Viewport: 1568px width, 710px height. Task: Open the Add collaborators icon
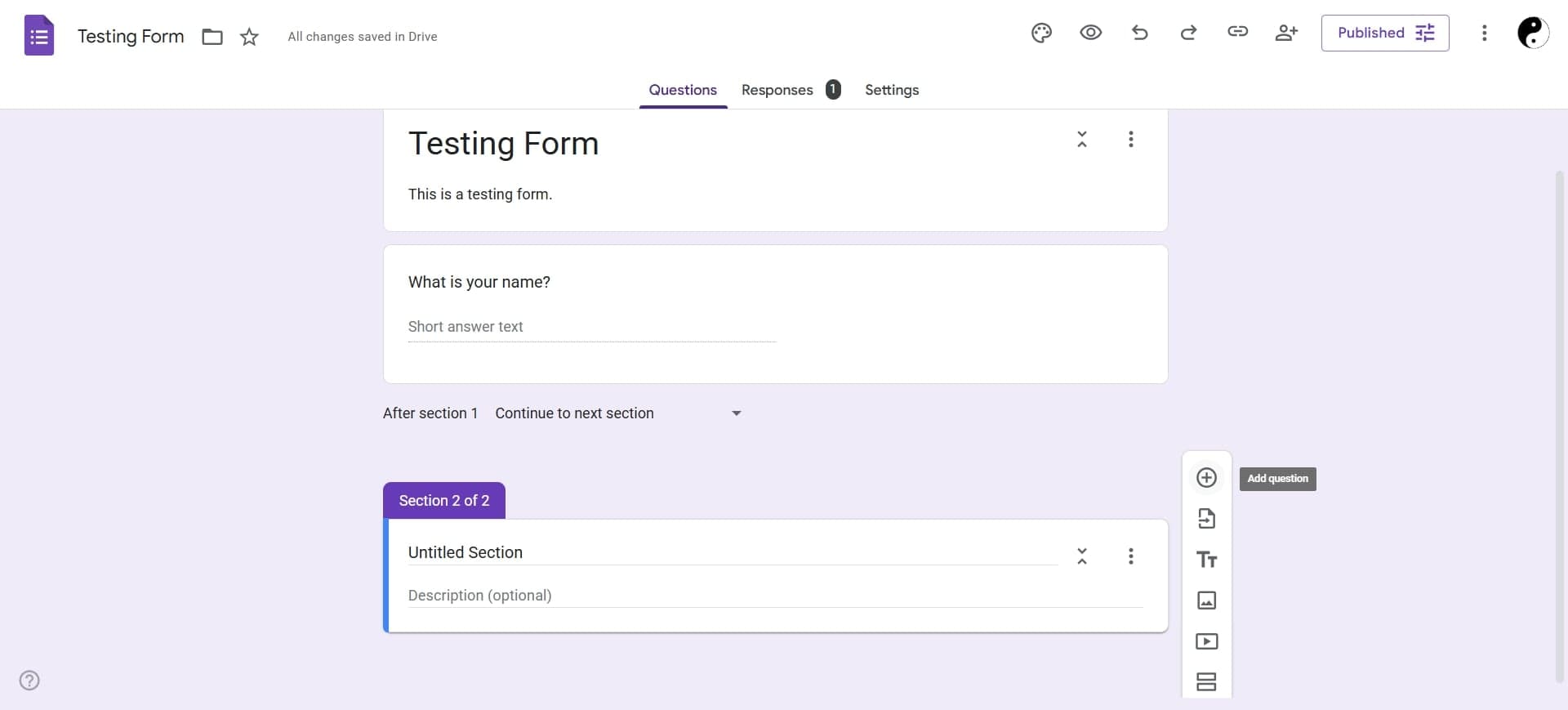[1286, 33]
